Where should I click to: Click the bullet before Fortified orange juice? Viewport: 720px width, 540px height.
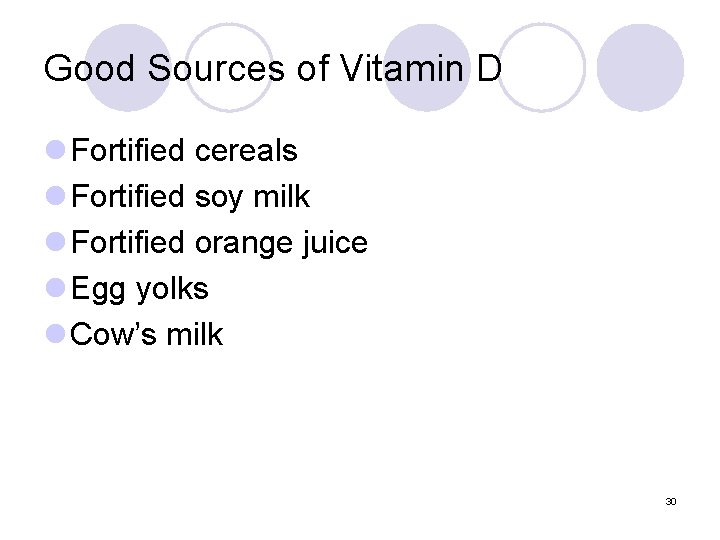coord(56,243)
